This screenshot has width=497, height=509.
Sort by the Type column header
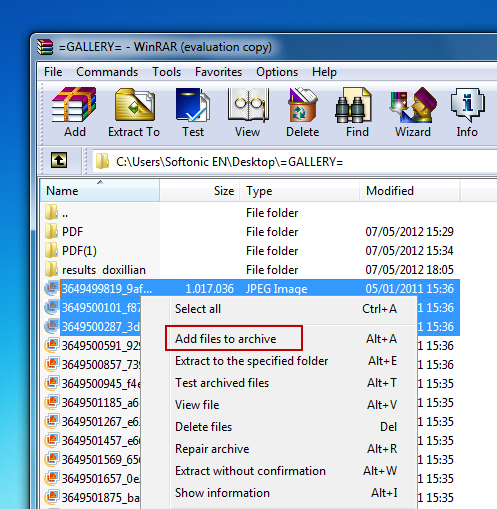[300, 191]
